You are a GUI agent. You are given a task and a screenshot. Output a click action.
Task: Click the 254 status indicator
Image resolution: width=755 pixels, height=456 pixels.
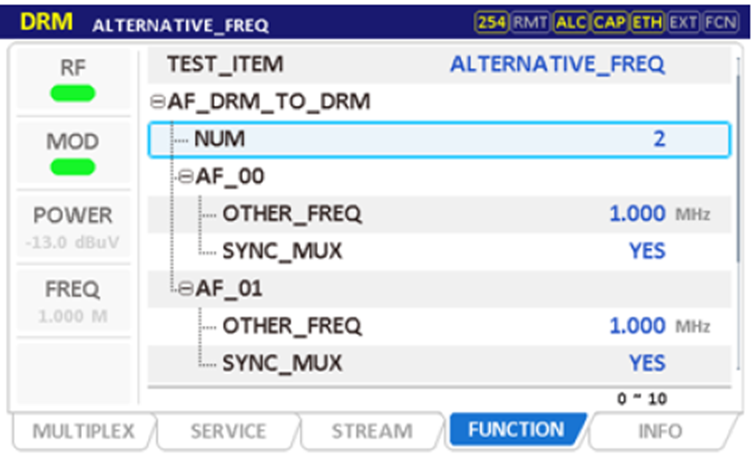click(492, 22)
